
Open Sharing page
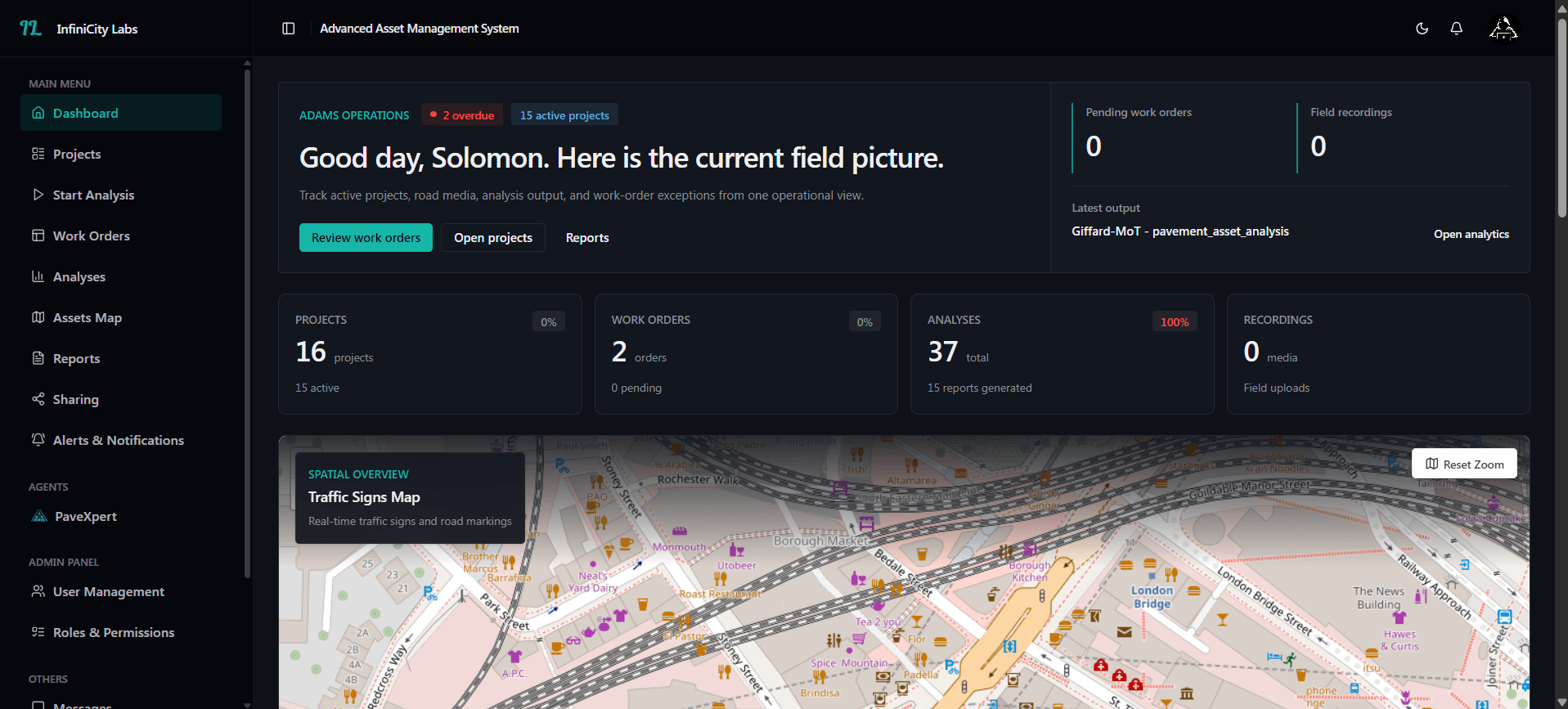pos(121,399)
